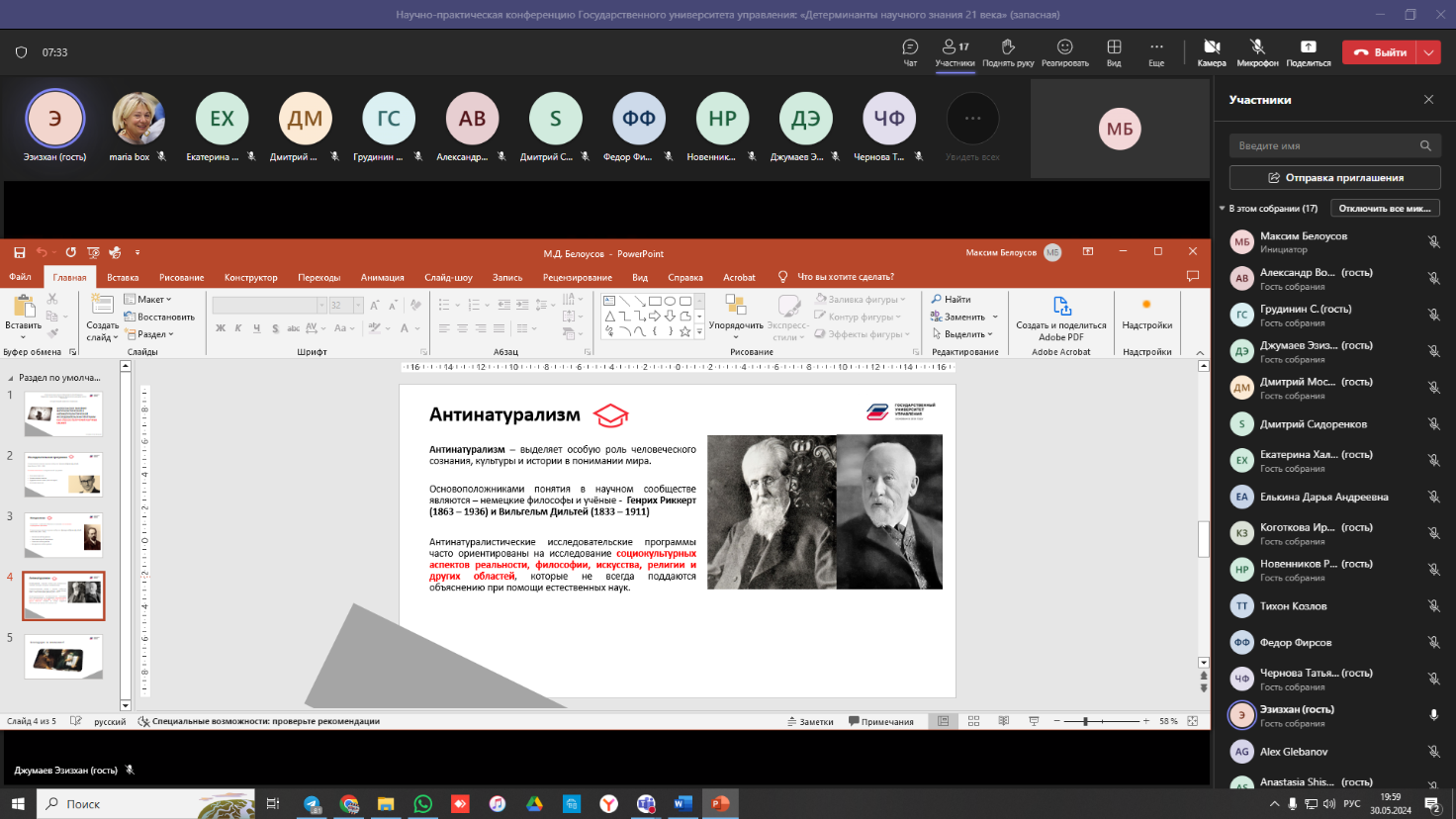Start slideshow from status bar icon
1456x819 pixels.
click(1034, 721)
